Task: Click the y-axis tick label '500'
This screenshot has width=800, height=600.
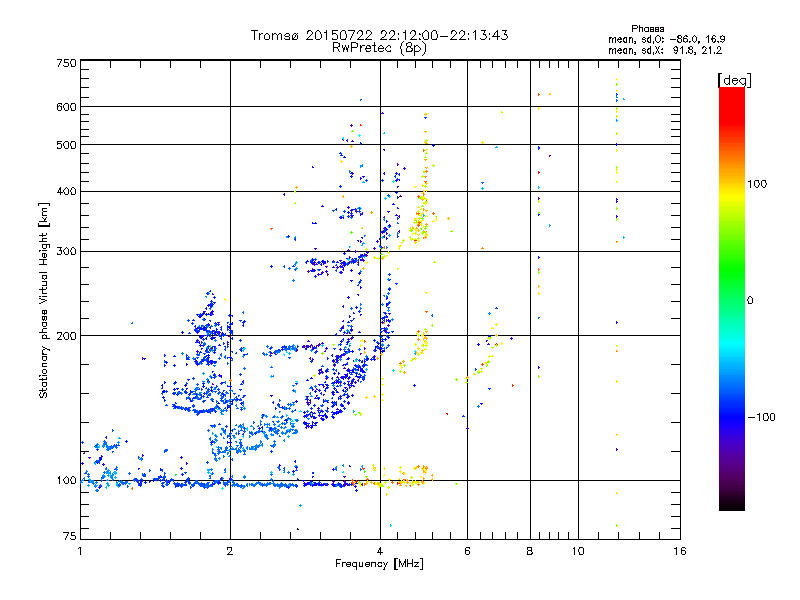Action: click(x=66, y=145)
